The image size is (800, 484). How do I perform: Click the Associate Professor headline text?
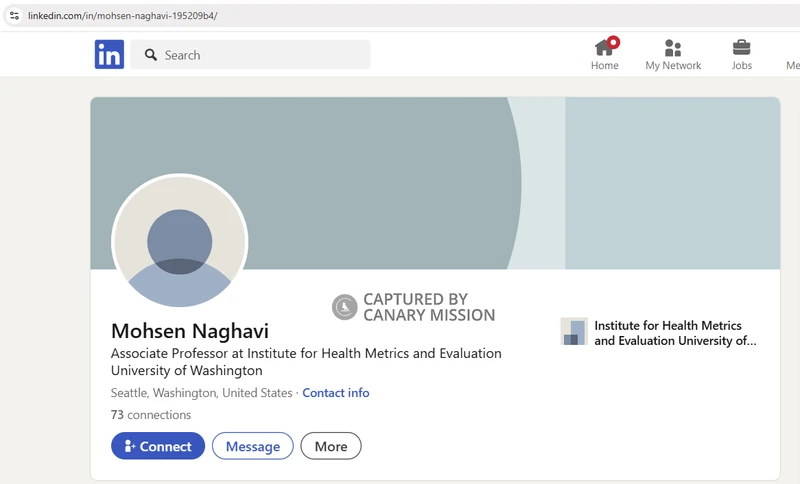coord(306,362)
